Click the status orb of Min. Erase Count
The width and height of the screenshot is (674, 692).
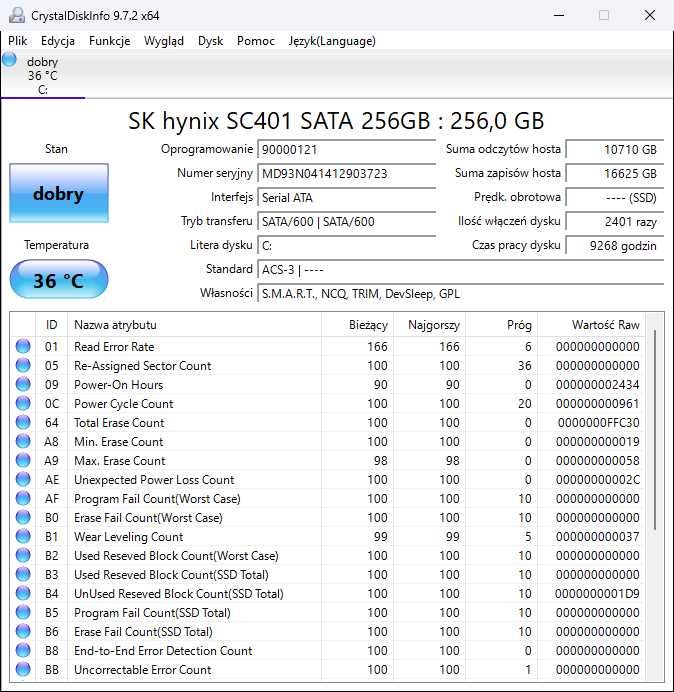coord(23,441)
